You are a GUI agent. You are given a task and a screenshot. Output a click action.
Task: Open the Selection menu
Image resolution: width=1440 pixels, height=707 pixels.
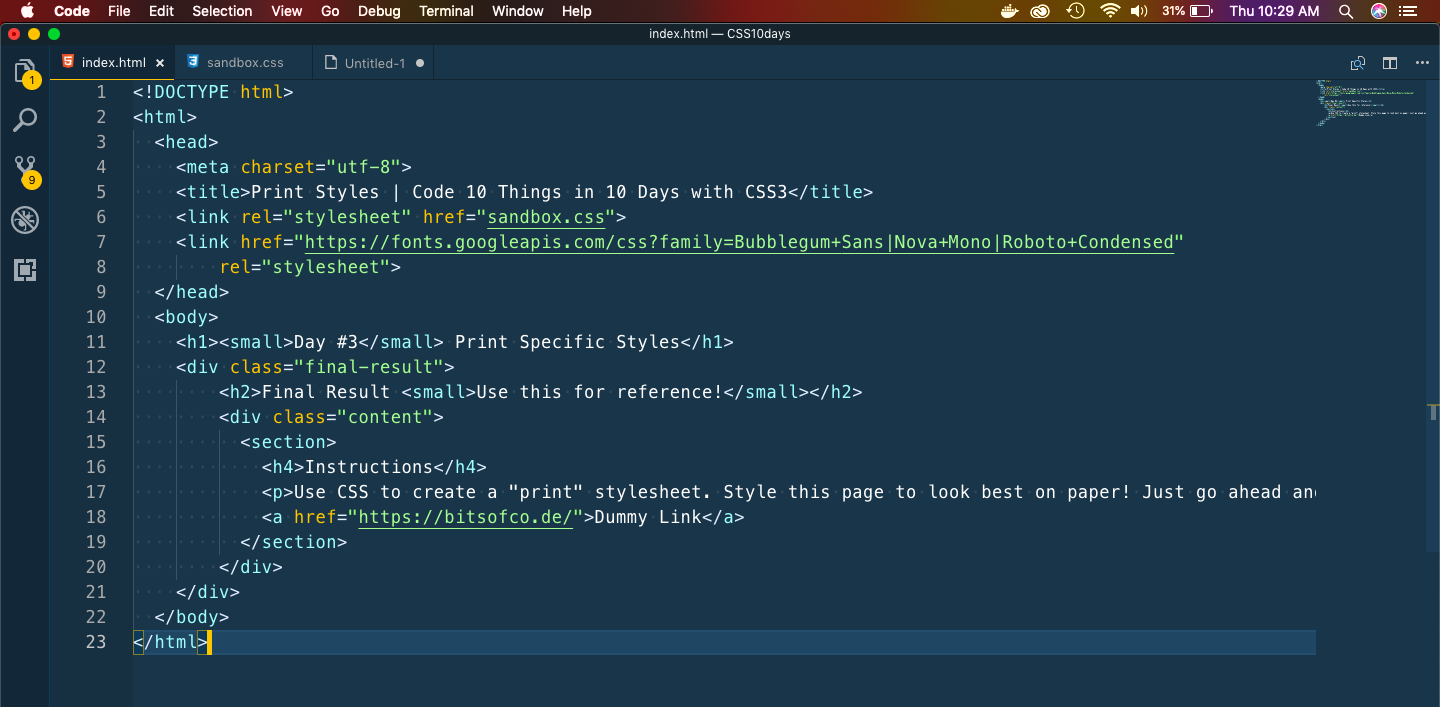click(222, 11)
